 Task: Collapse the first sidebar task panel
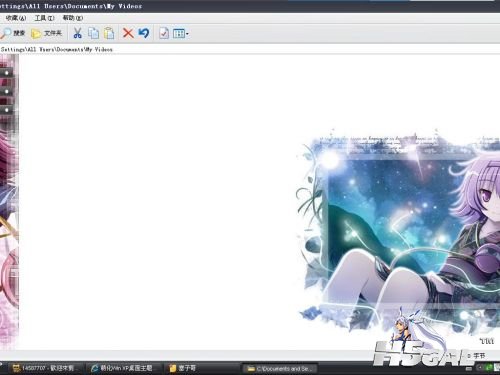click(x=6, y=72)
